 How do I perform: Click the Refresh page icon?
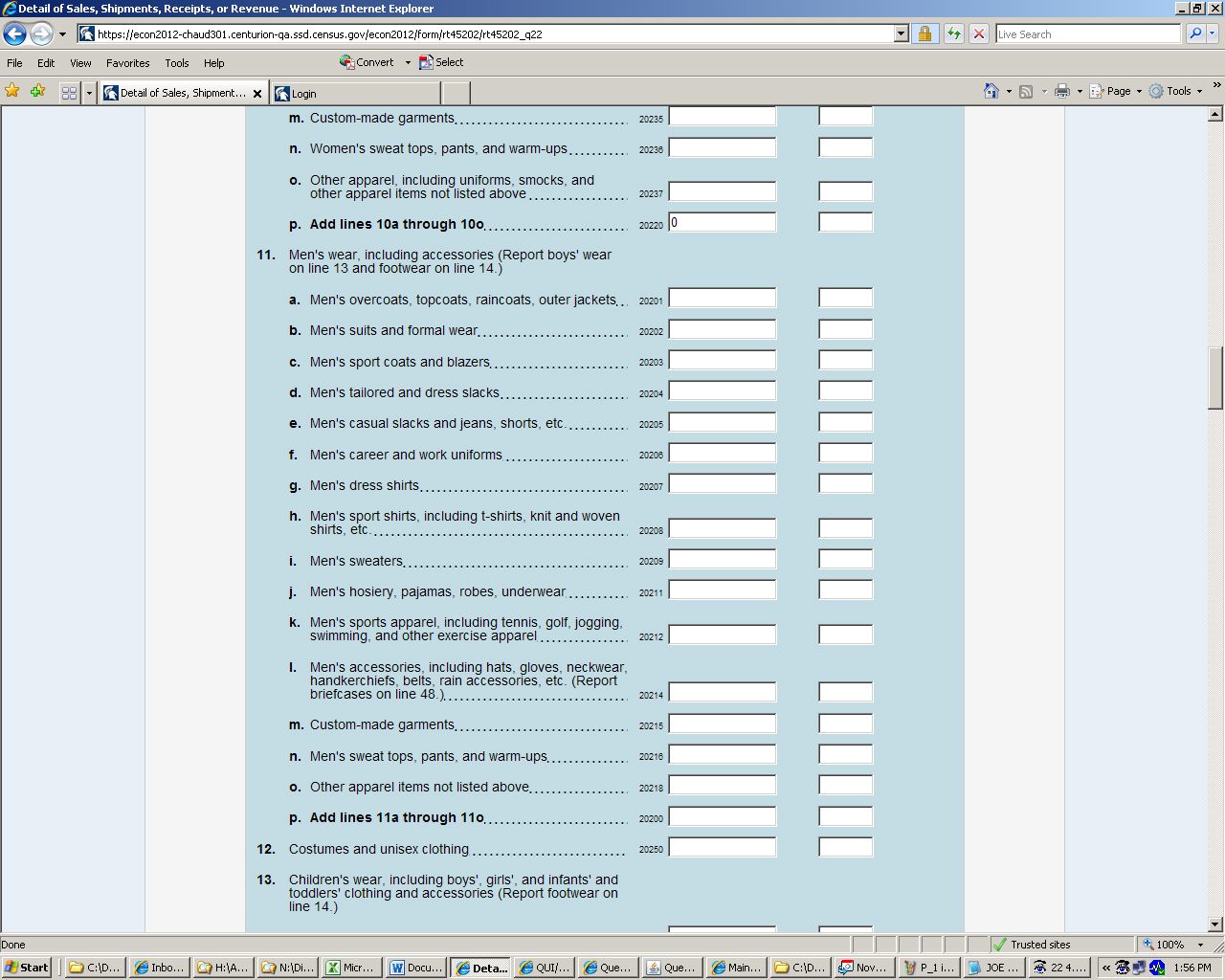(953, 33)
